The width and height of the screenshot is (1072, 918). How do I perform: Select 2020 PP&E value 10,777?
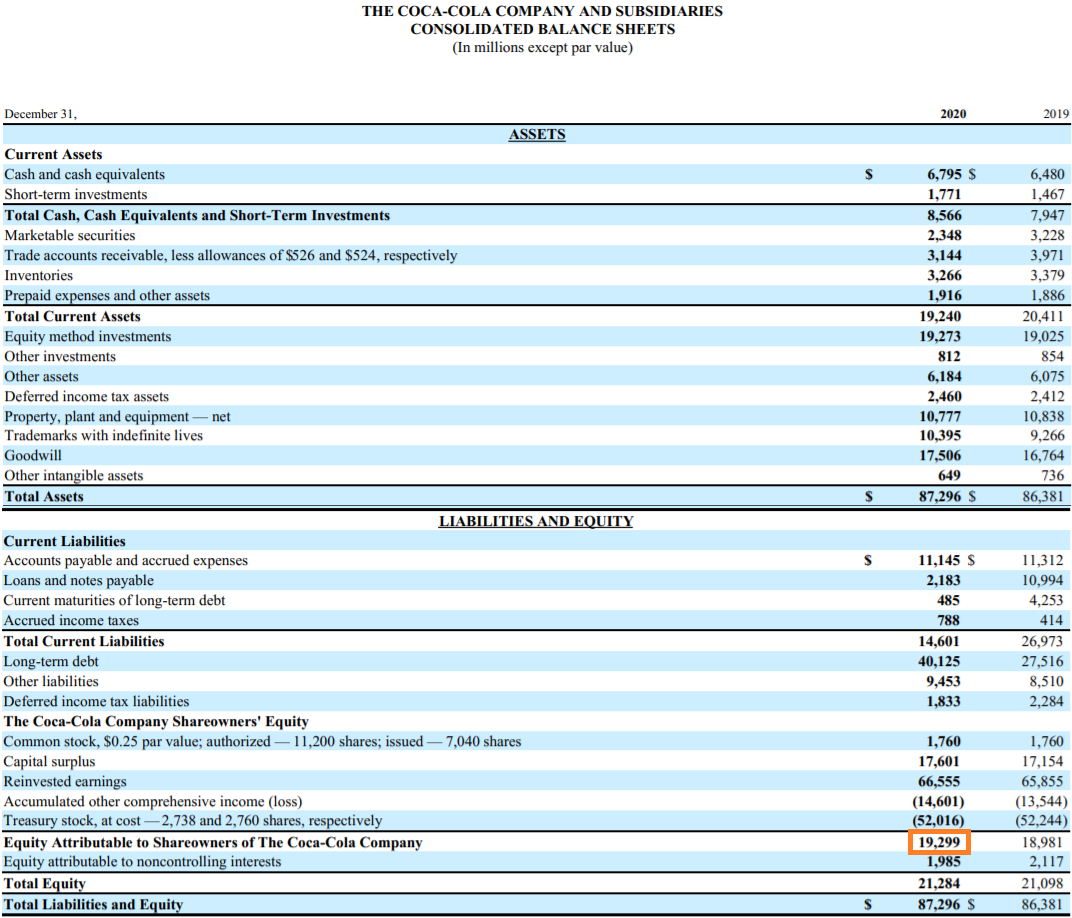[940, 416]
